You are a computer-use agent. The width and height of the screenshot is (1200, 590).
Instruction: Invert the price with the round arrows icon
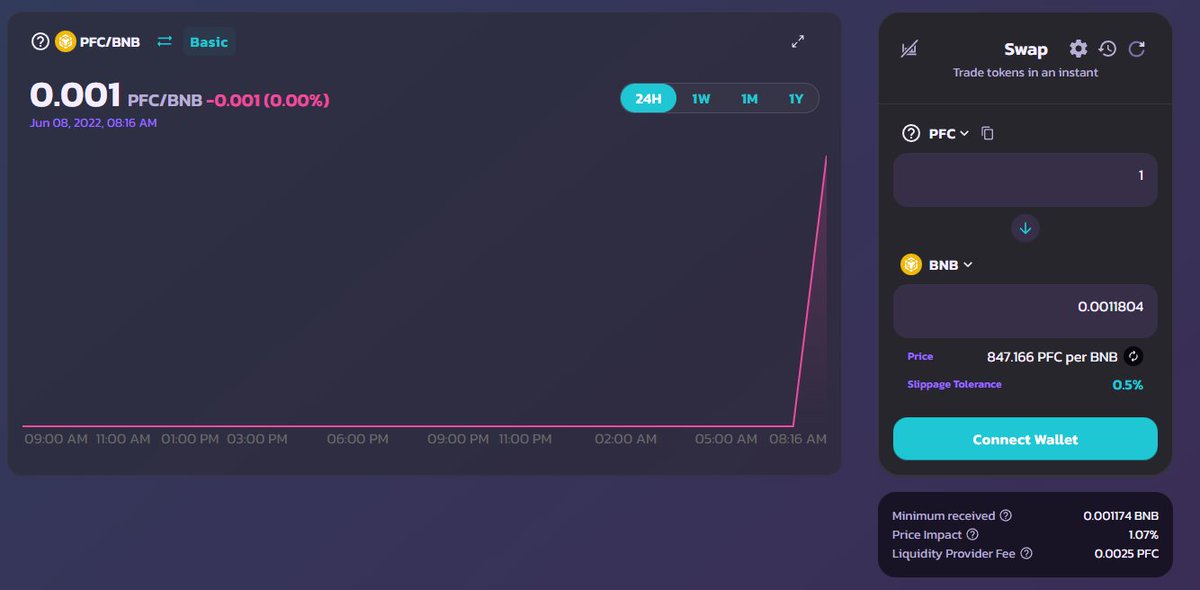[1133, 356]
